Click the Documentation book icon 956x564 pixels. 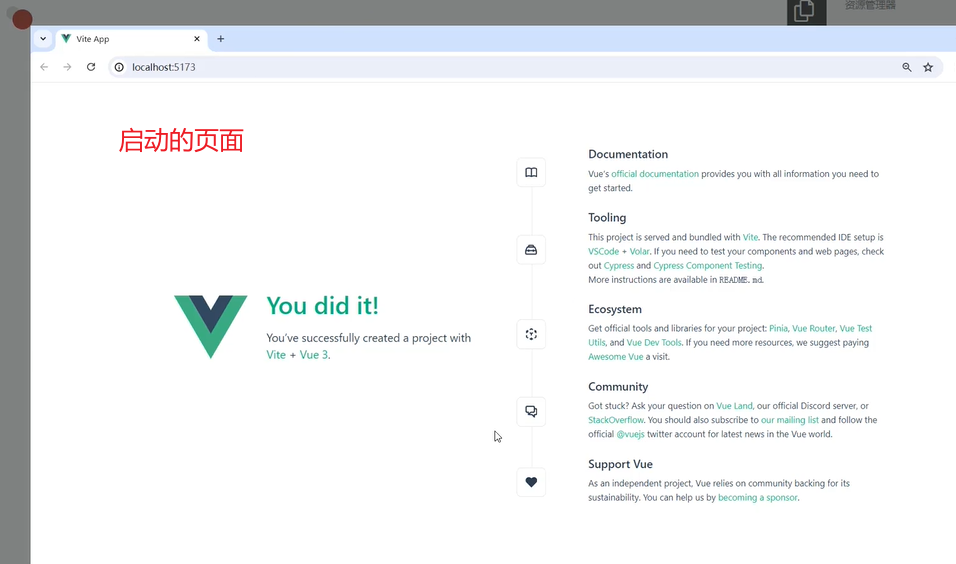(531, 173)
